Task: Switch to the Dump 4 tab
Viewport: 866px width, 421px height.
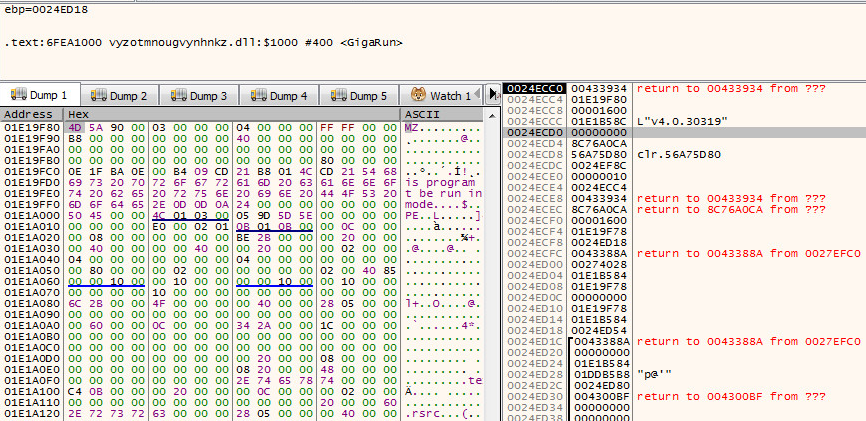Action: click(x=279, y=96)
